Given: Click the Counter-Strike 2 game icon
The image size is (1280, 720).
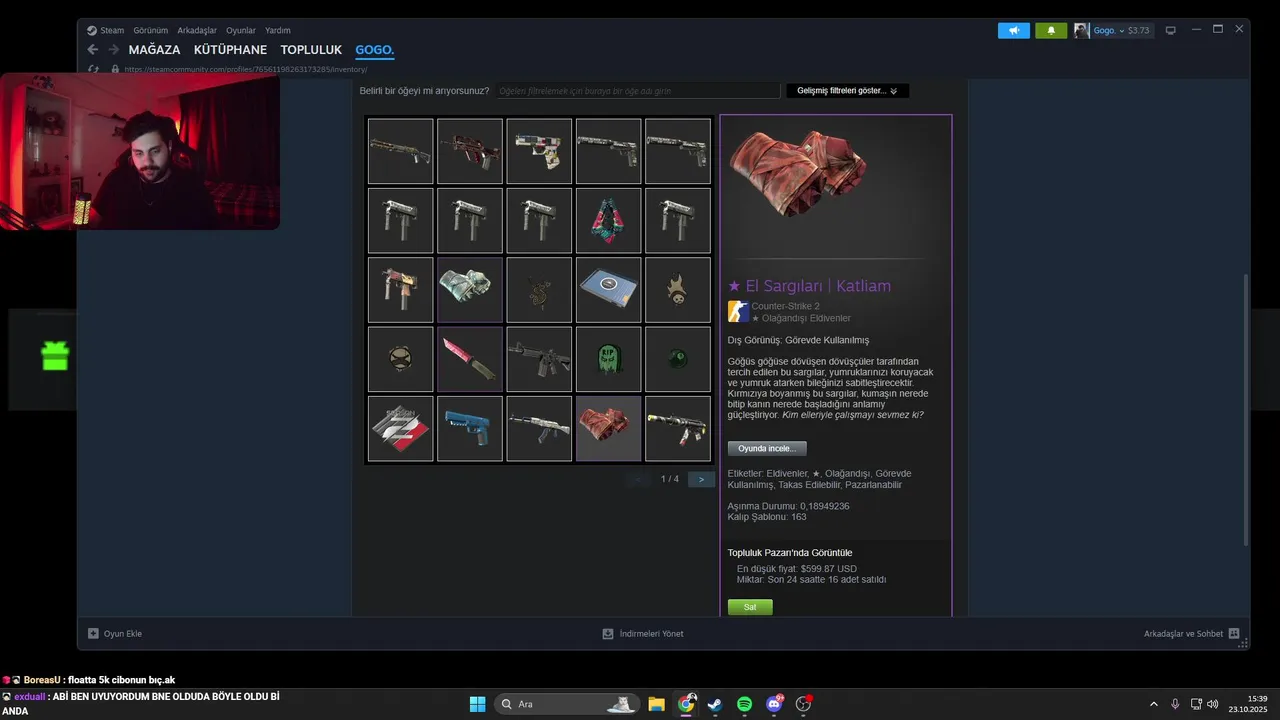Looking at the screenshot, I should pos(738,312).
